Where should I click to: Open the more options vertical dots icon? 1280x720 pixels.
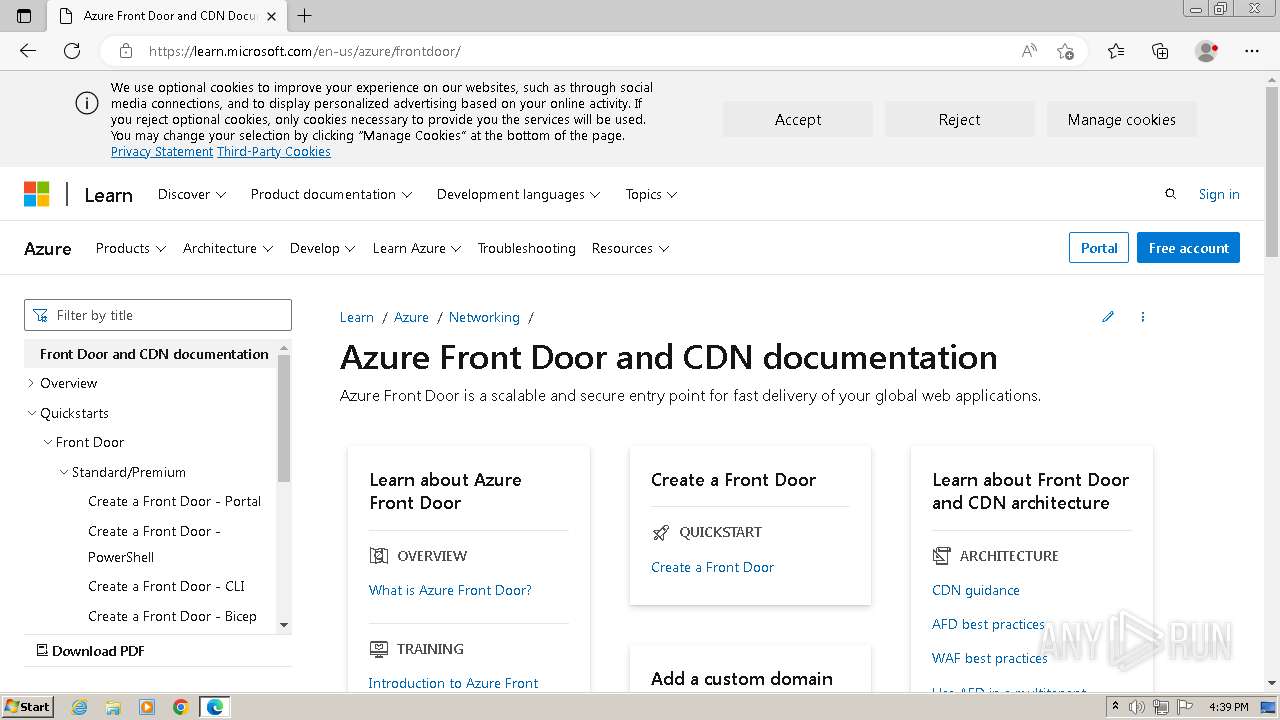(1143, 317)
